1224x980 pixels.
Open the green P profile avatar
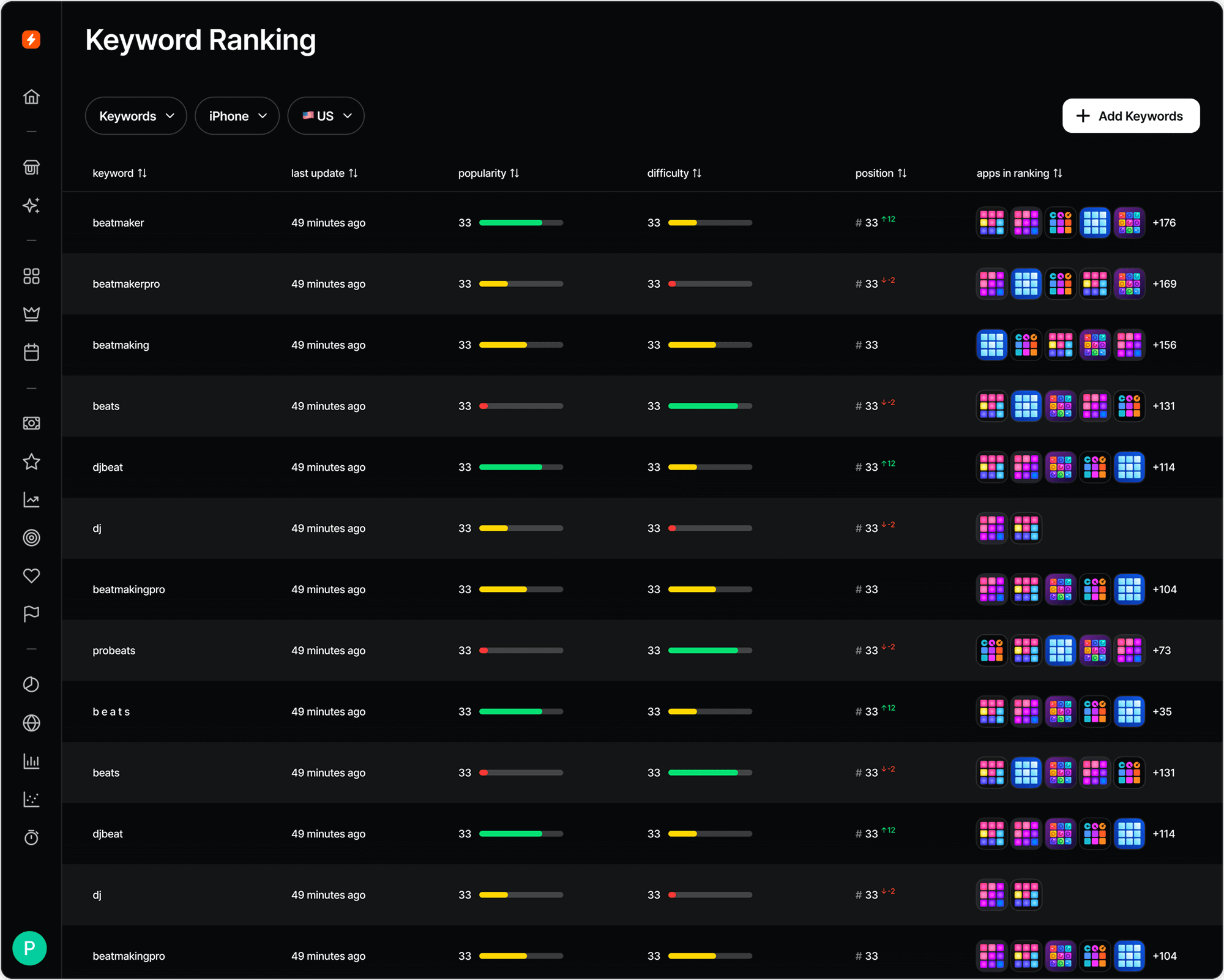click(x=29, y=948)
